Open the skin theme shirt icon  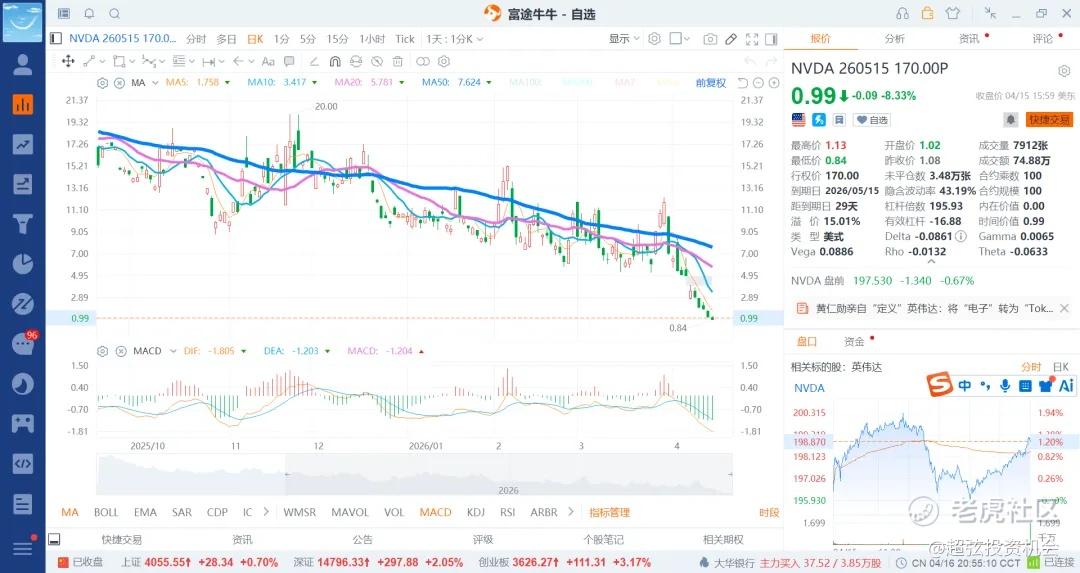click(952, 13)
